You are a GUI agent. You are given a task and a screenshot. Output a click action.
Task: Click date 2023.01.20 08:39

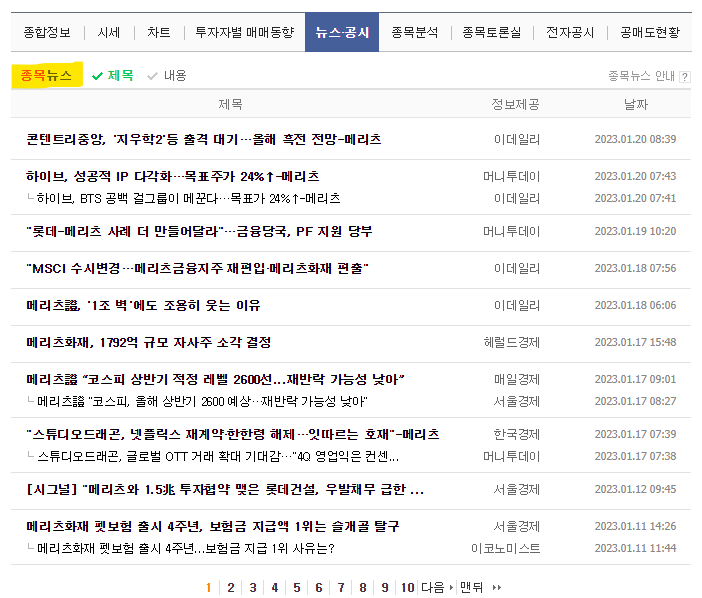pos(635,140)
